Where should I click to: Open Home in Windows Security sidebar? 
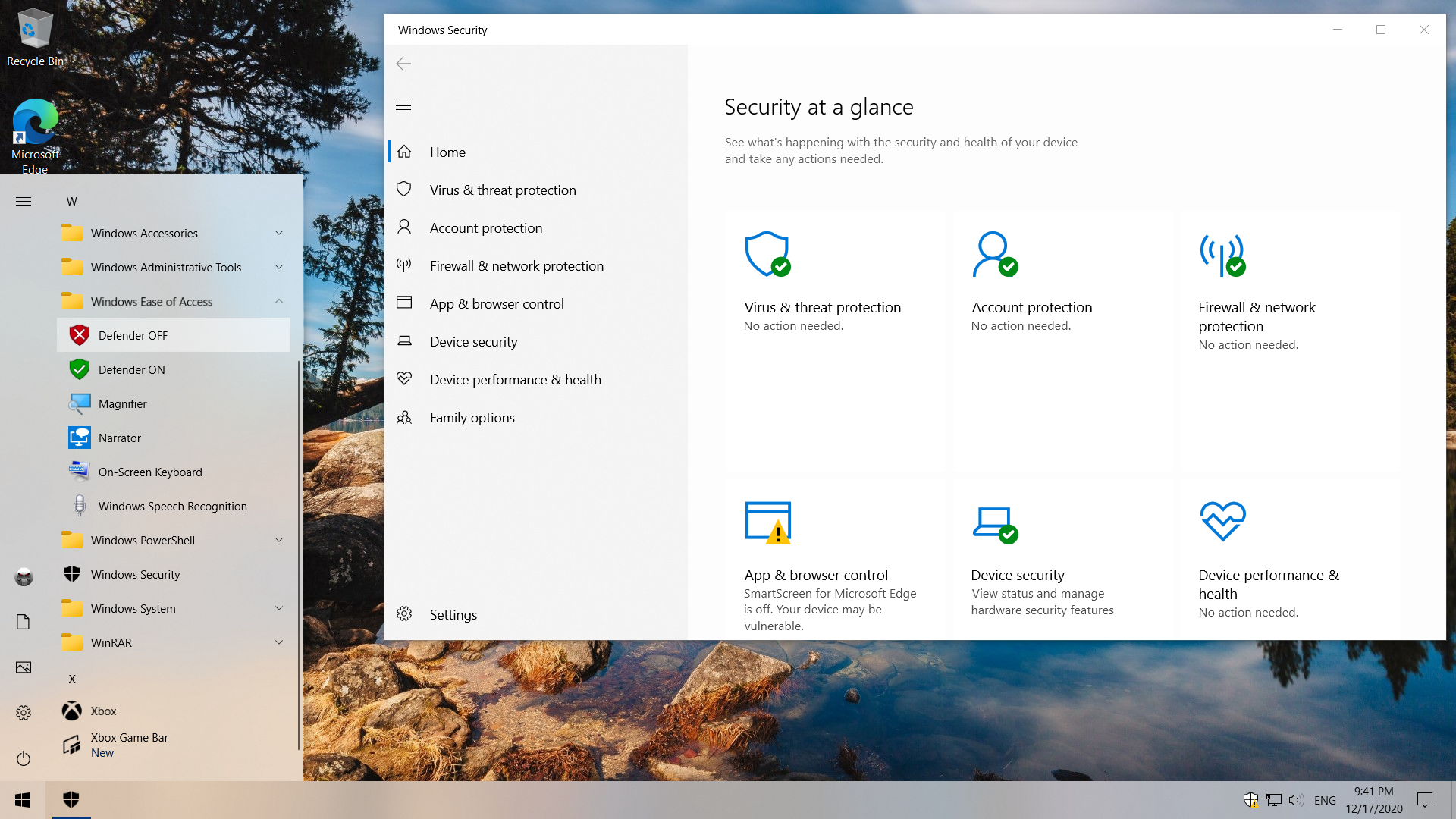tap(448, 152)
